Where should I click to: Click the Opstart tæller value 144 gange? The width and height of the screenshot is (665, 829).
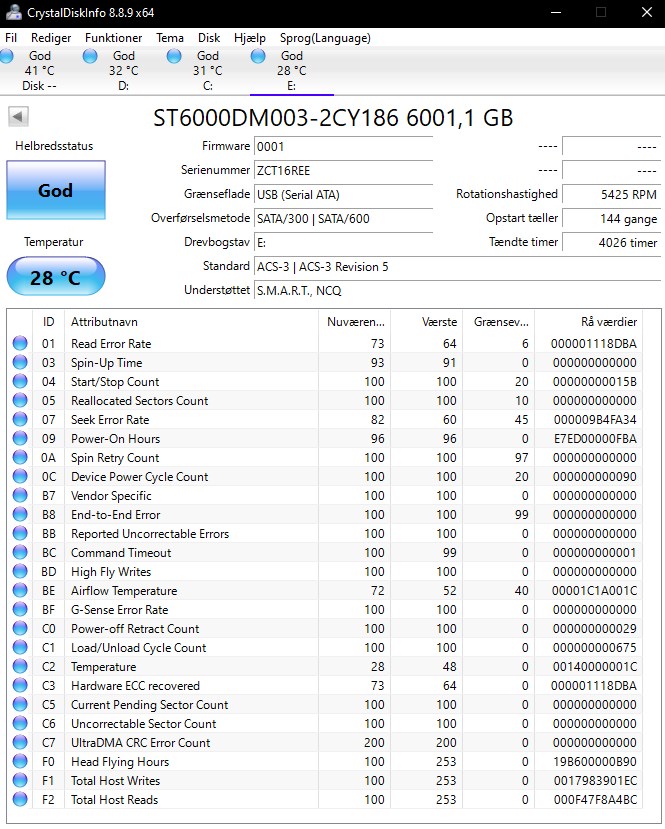click(x=611, y=218)
